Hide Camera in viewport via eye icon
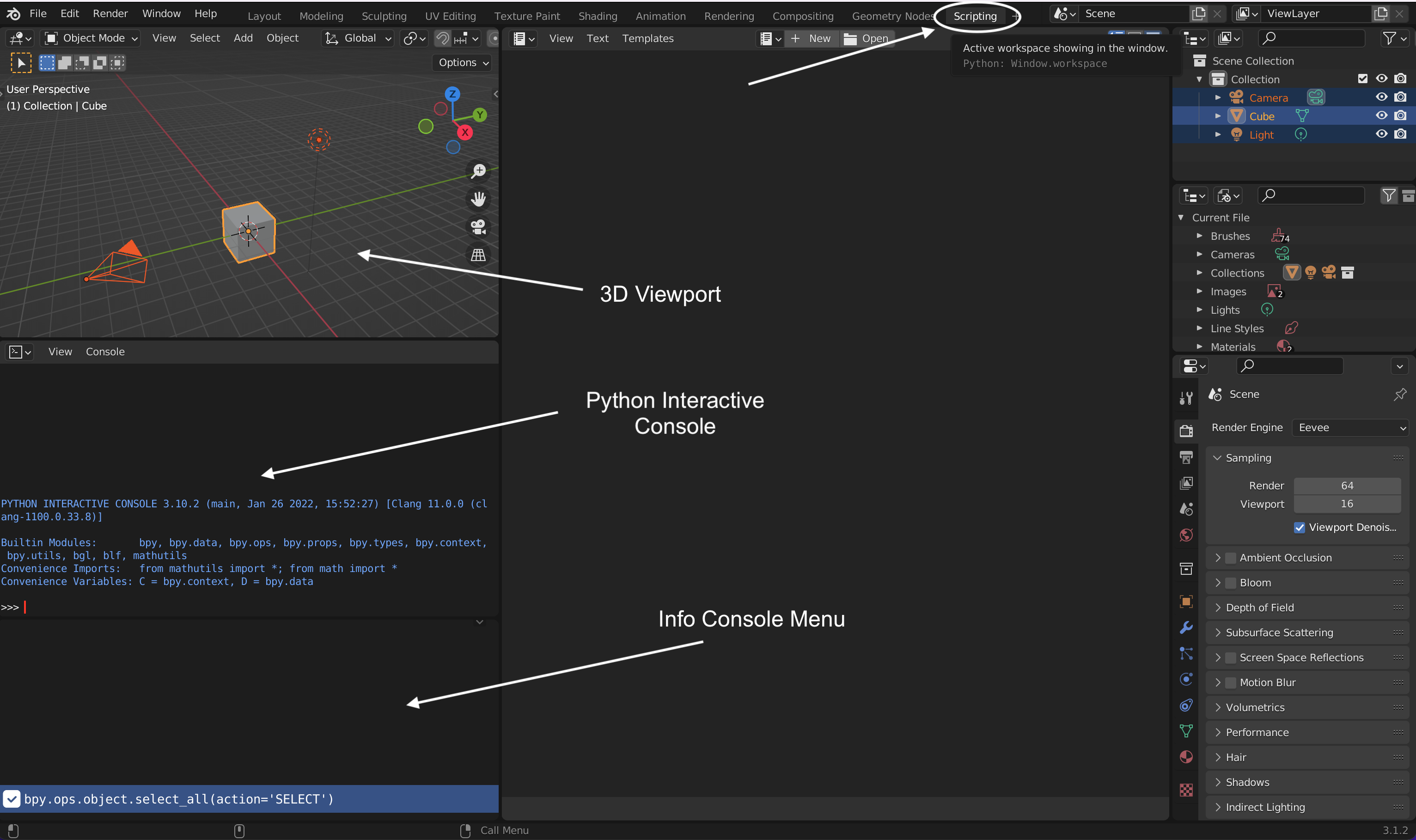This screenshot has height=840, width=1416. click(1381, 97)
